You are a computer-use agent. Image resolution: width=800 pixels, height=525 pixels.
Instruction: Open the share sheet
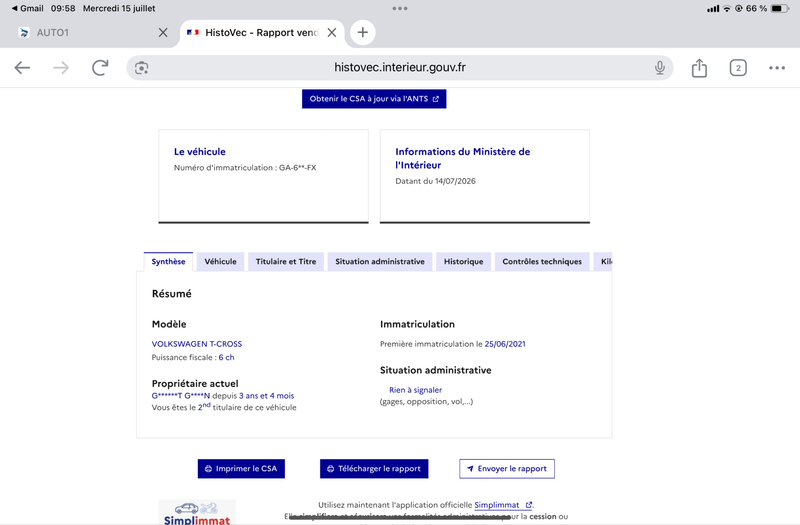(699, 67)
